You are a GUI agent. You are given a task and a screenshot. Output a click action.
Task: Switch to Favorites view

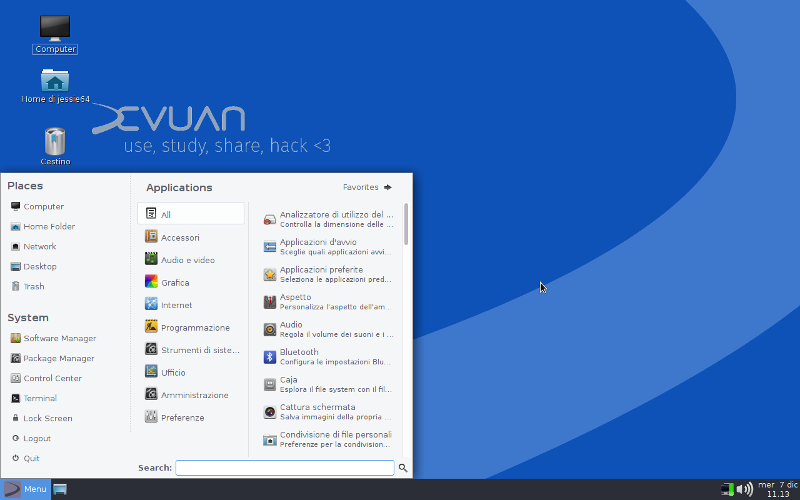(367, 187)
